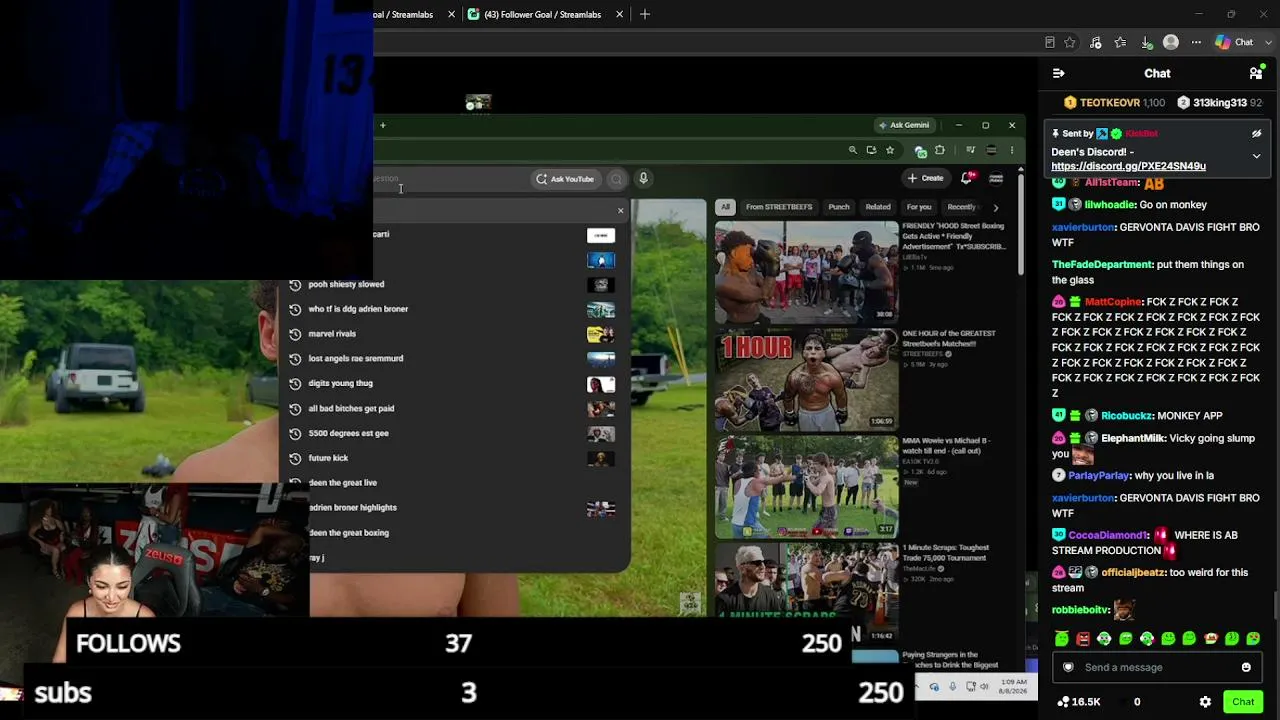
Task: Open 1 Minute Scraps video title
Action: coord(946,552)
